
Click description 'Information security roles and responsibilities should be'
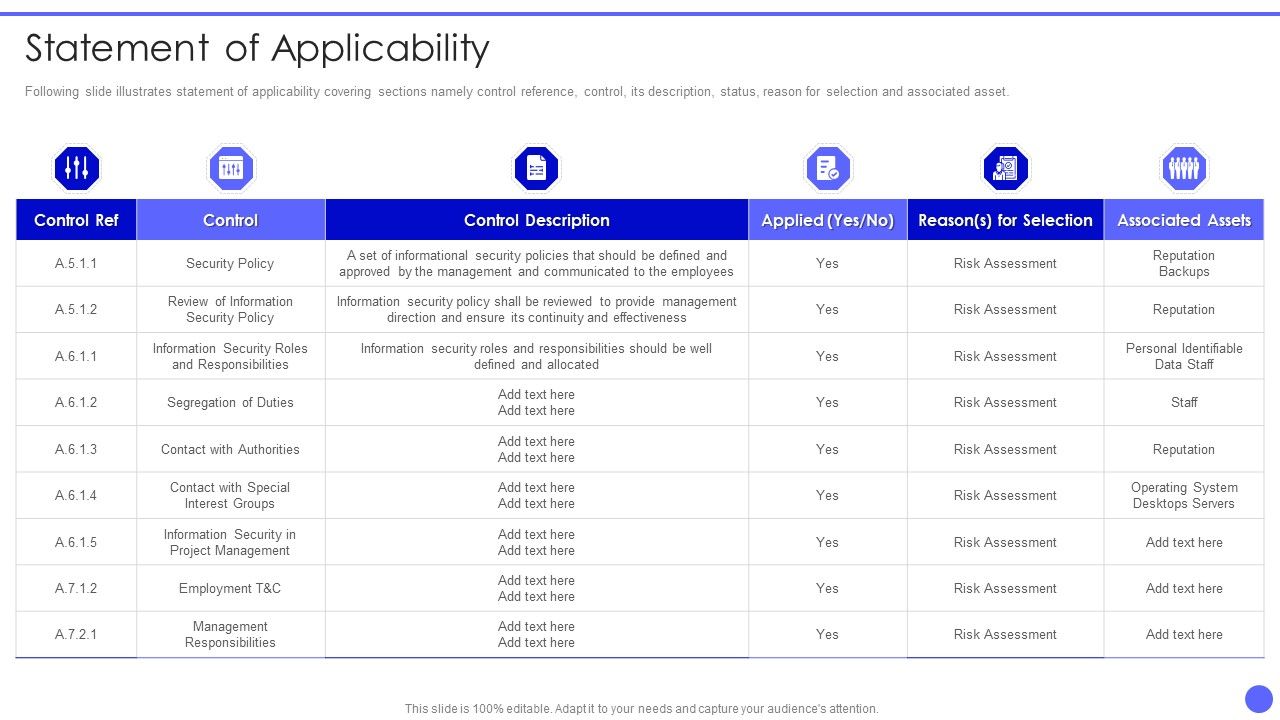[x=537, y=357]
